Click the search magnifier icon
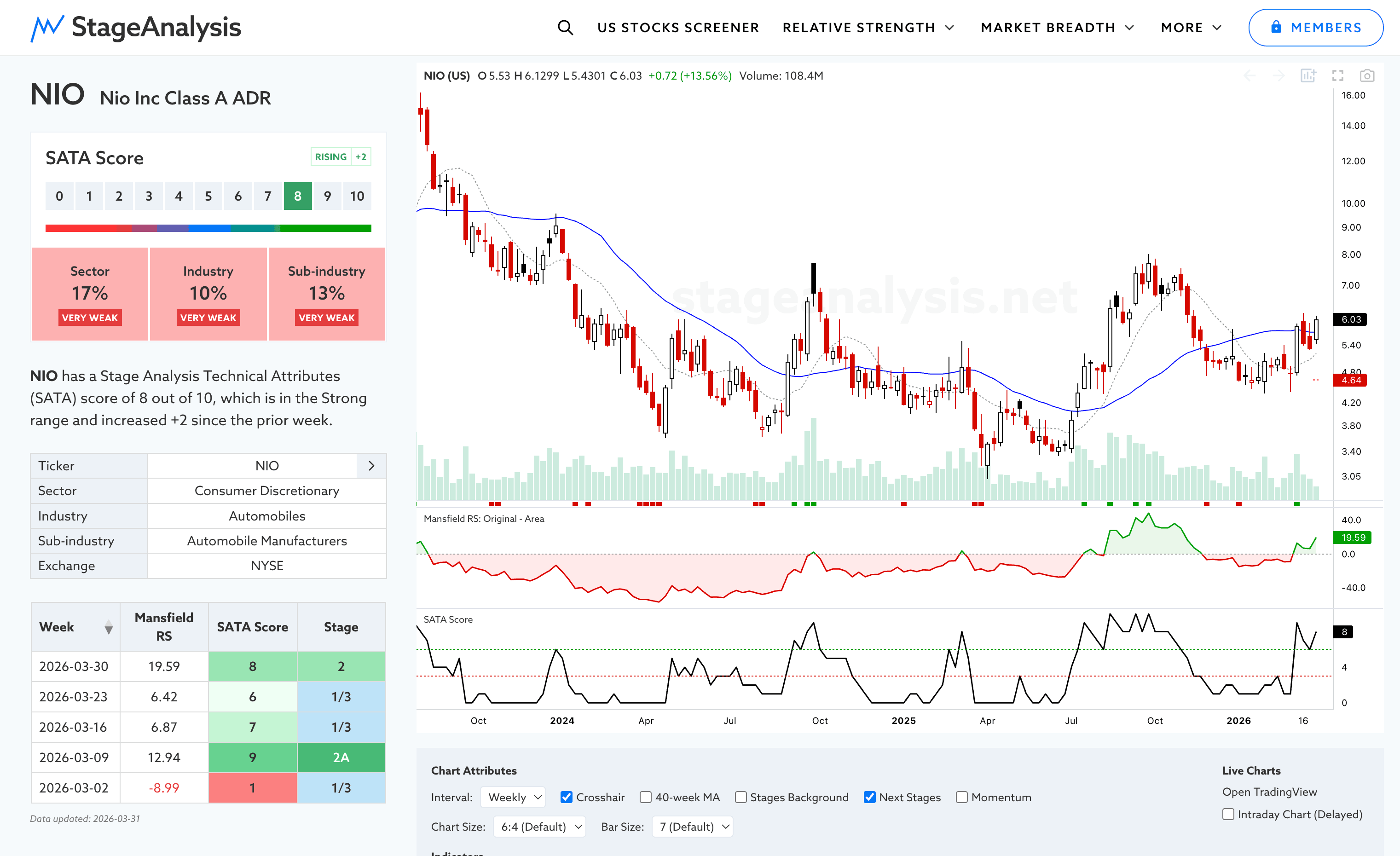Image resolution: width=1400 pixels, height=856 pixels. pyautogui.click(x=565, y=27)
